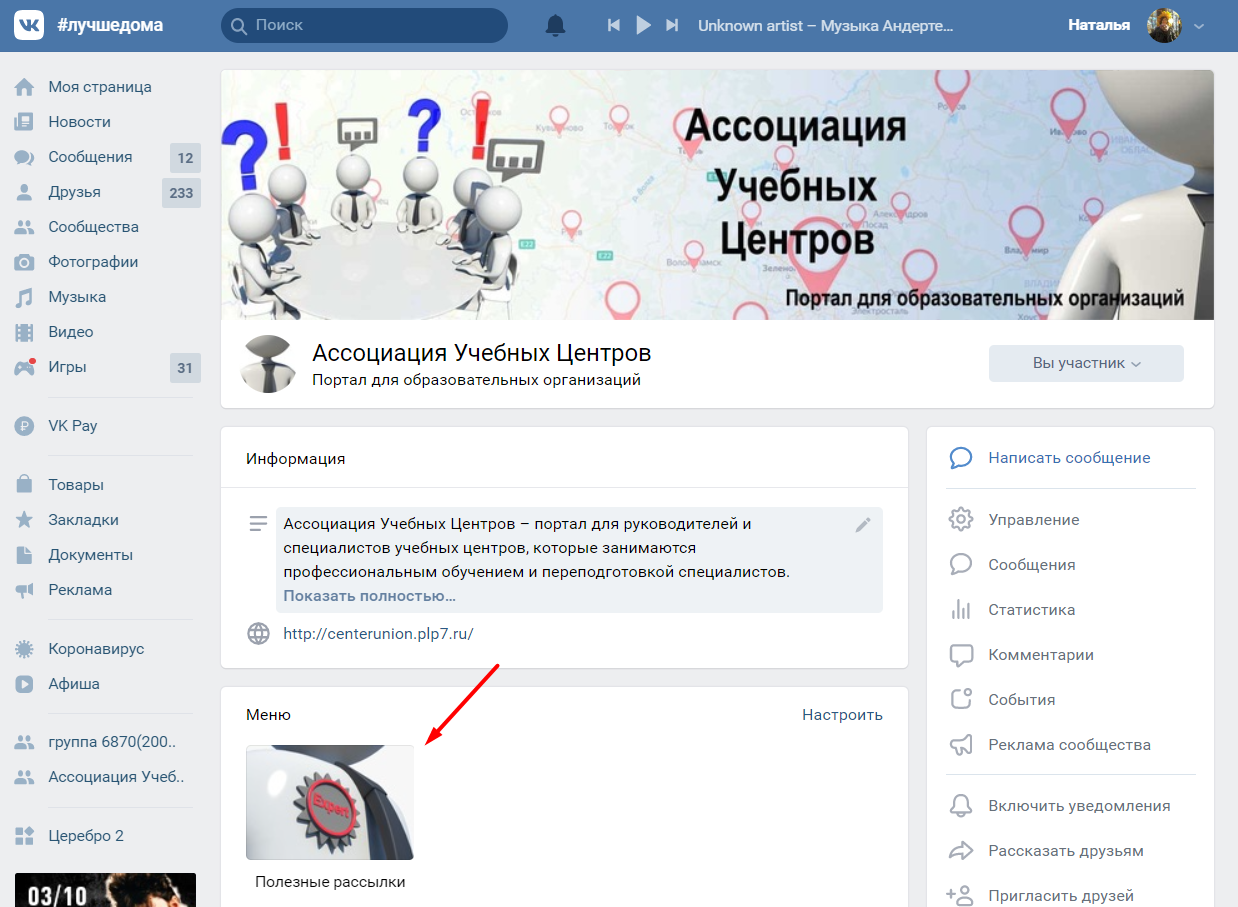Click the VK logo icon
Screen dimensions: 1238x907
[x=28, y=25]
